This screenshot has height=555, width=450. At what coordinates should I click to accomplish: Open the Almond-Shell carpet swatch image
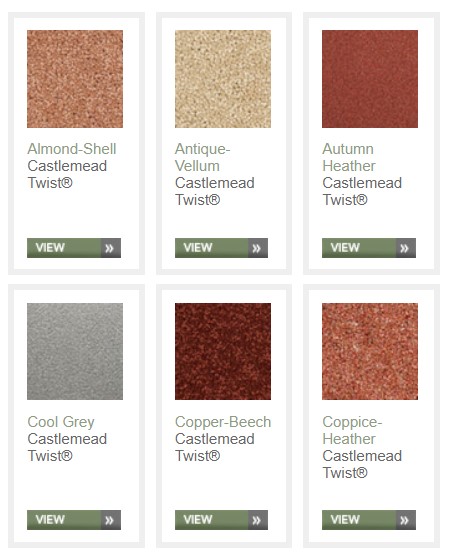(x=75, y=79)
